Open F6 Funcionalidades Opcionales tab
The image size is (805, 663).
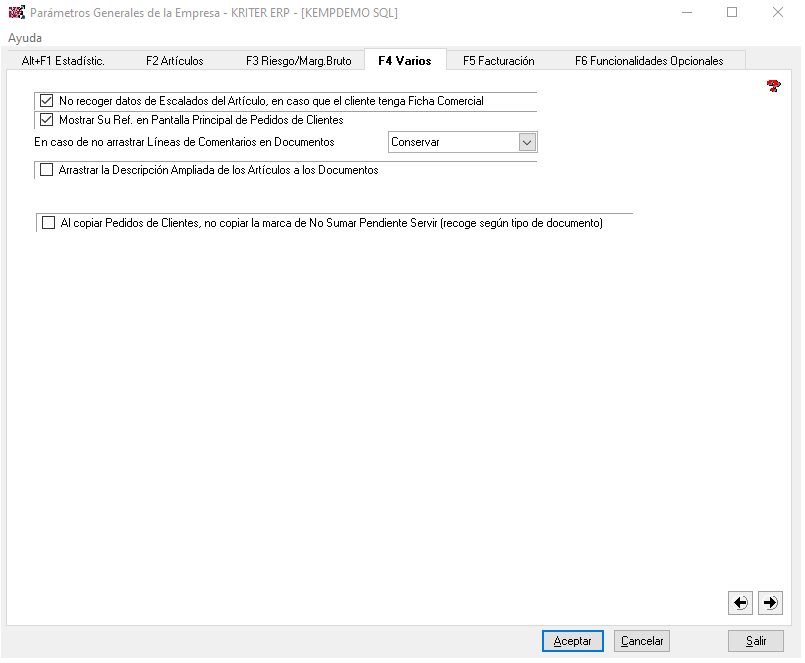(648, 61)
